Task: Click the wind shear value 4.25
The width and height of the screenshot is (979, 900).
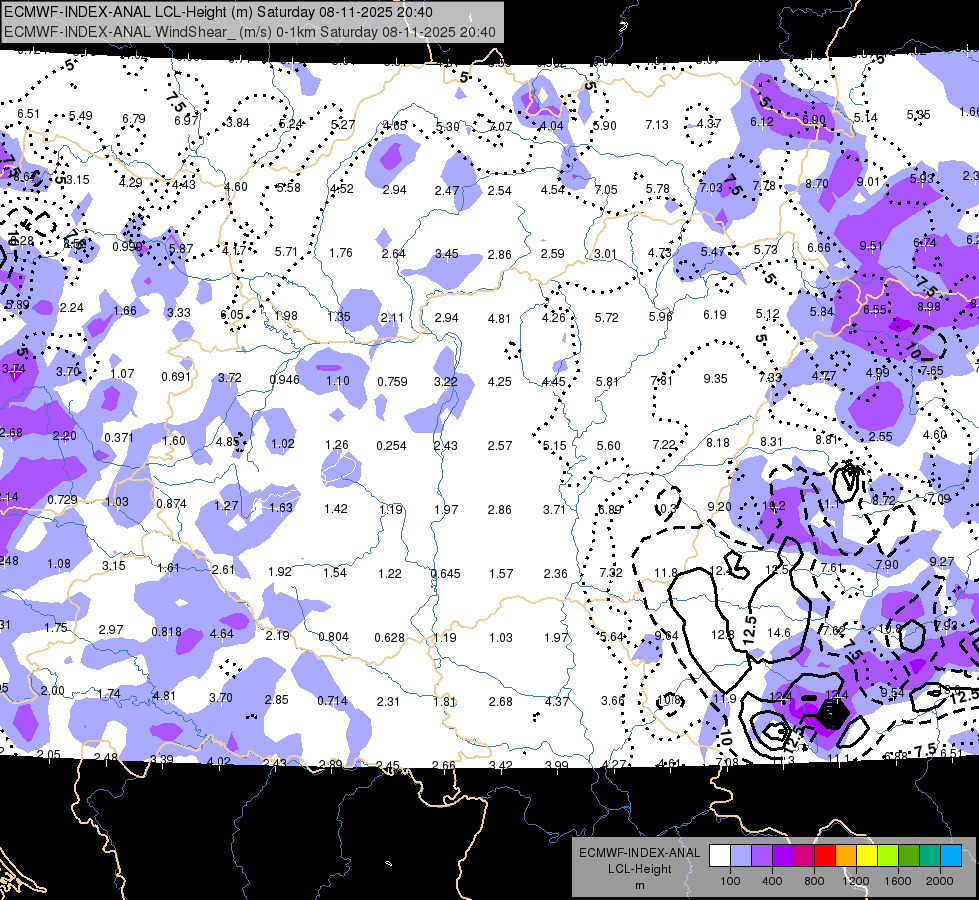Action: (499, 381)
